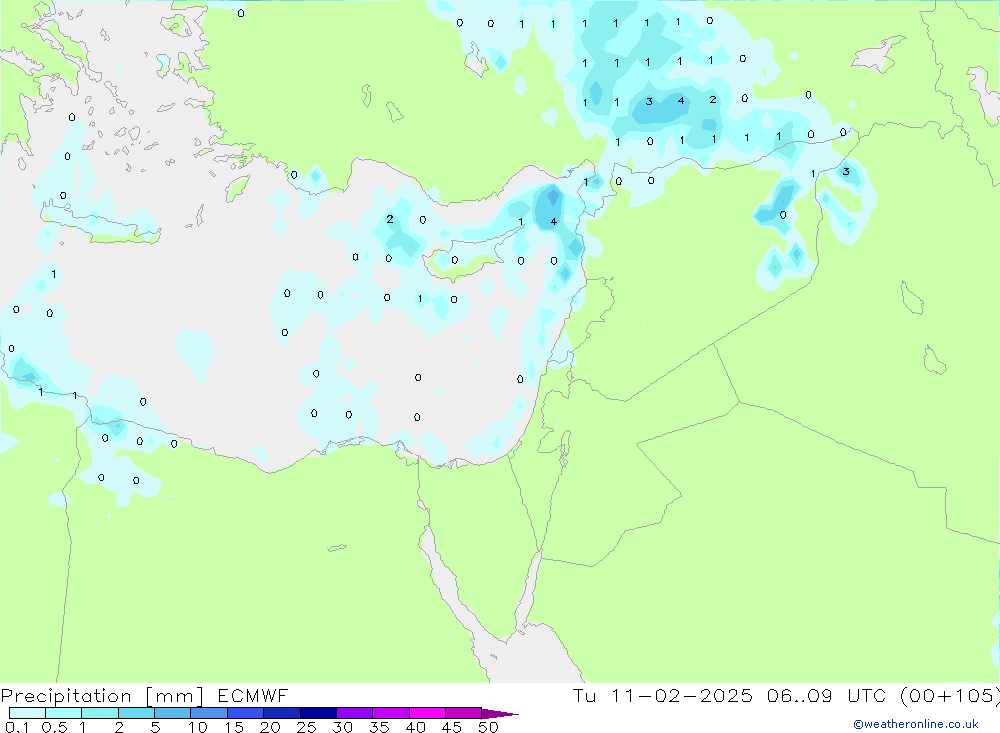Select the 5 to 10 mm legend color
Screen dimensions: 1000x733
[x=173, y=713]
